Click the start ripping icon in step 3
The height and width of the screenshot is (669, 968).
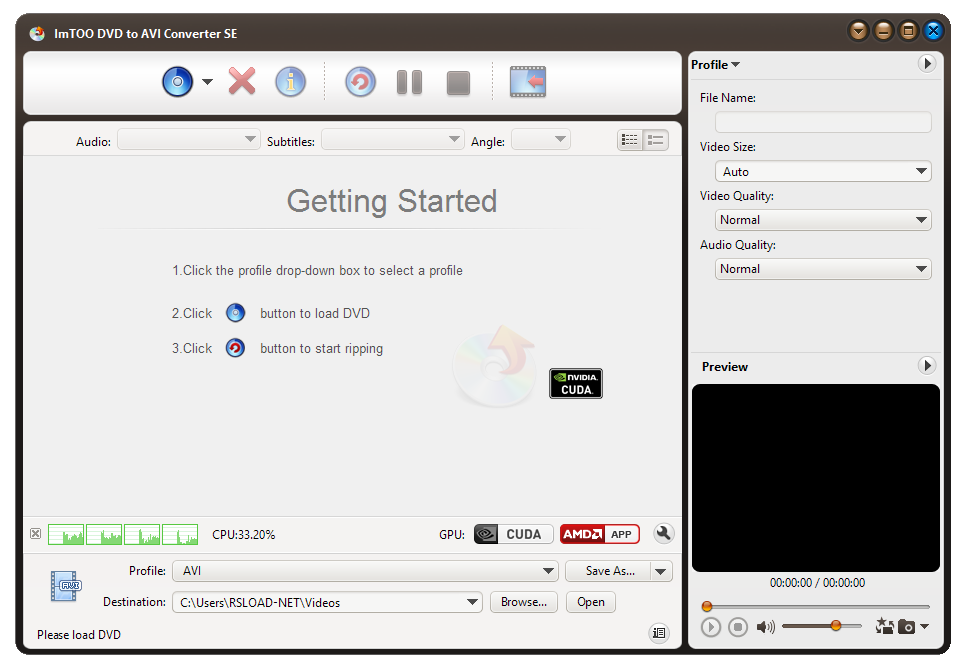click(x=235, y=348)
